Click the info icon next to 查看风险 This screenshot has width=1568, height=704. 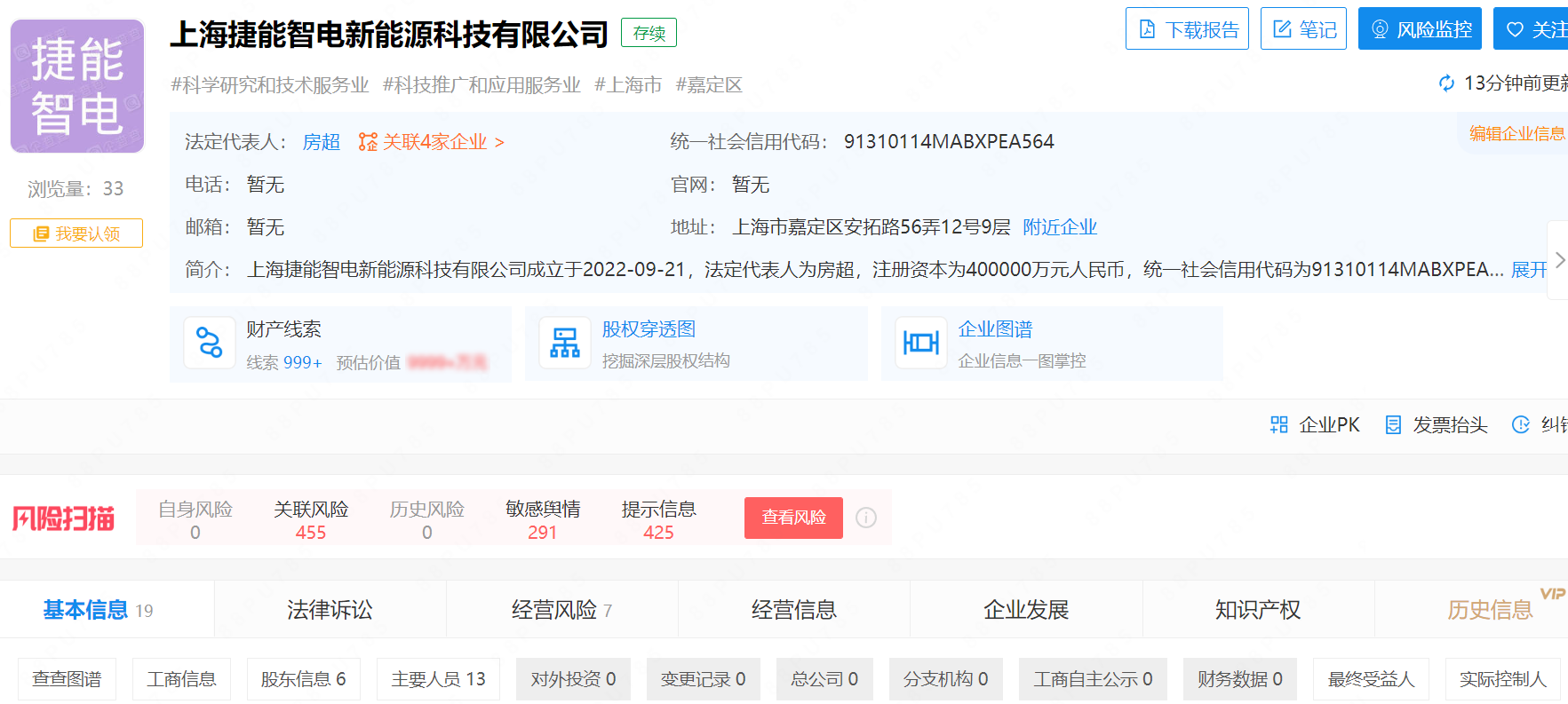[866, 518]
